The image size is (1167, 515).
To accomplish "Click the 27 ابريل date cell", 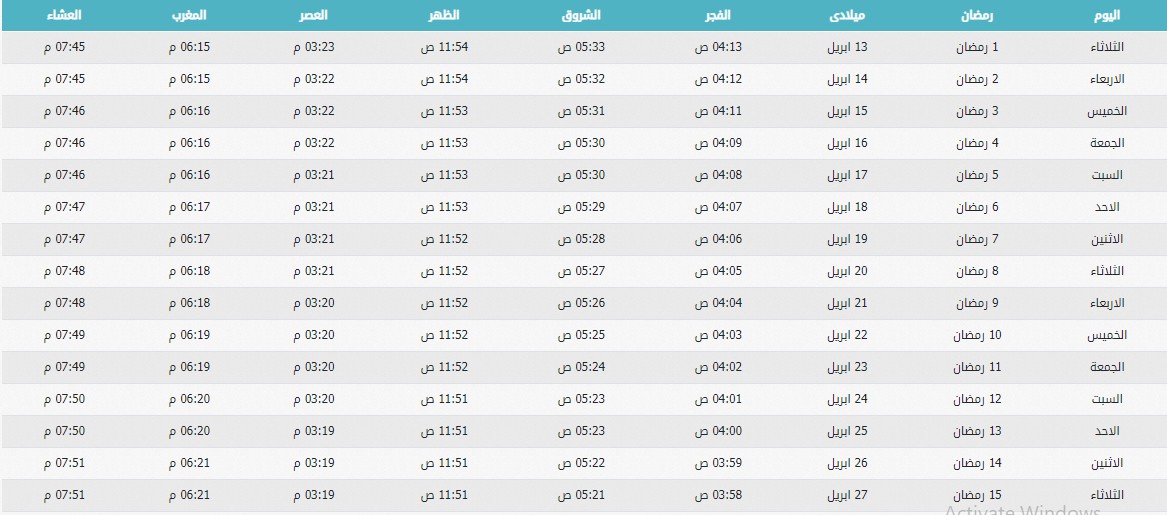I will pos(848,496).
